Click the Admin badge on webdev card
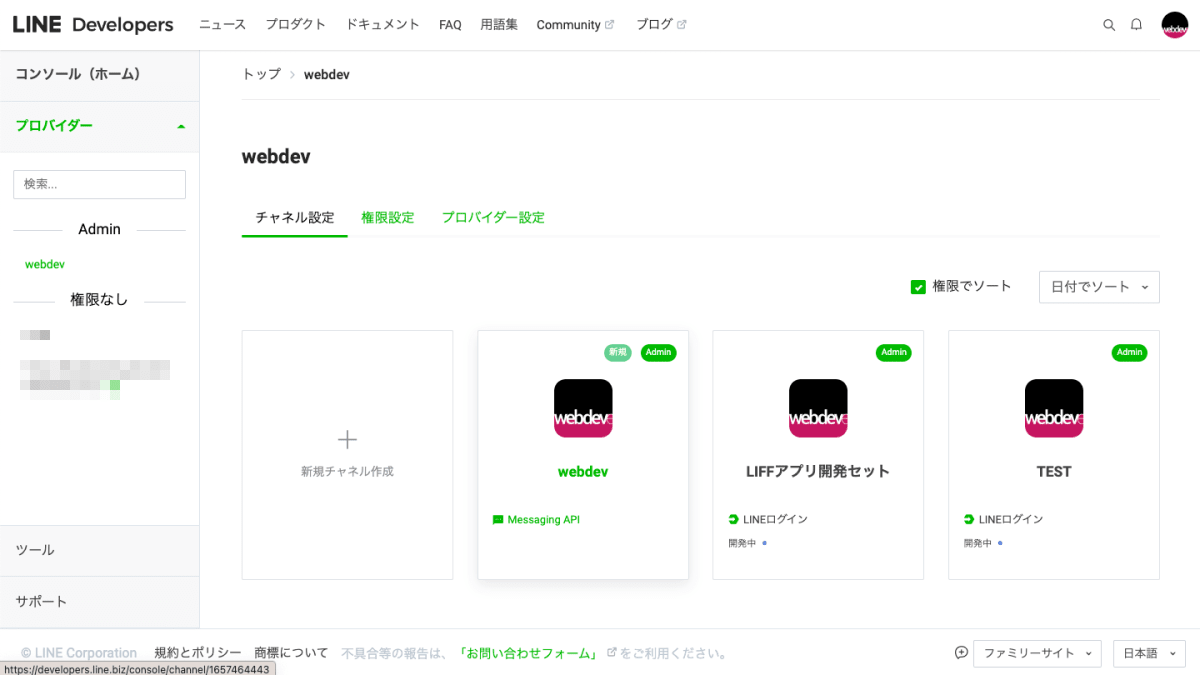 coord(658,352)
